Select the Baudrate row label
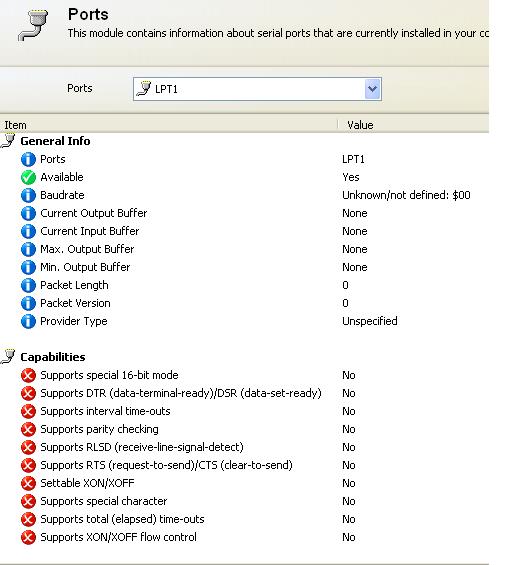Screen dimensions: 518x565 point(62,195)
